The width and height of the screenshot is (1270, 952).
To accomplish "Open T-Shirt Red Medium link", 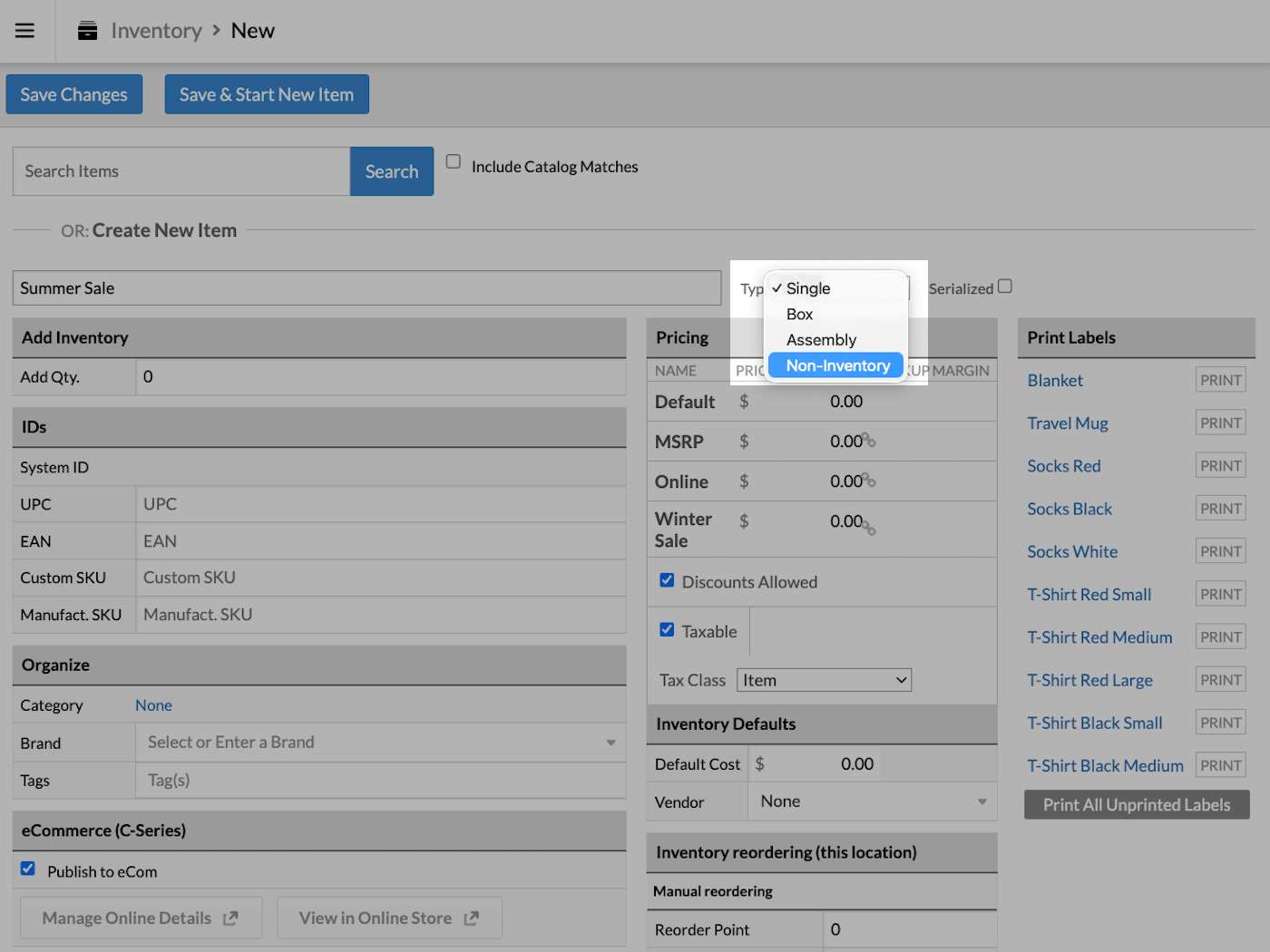I will click(1099, 637).
